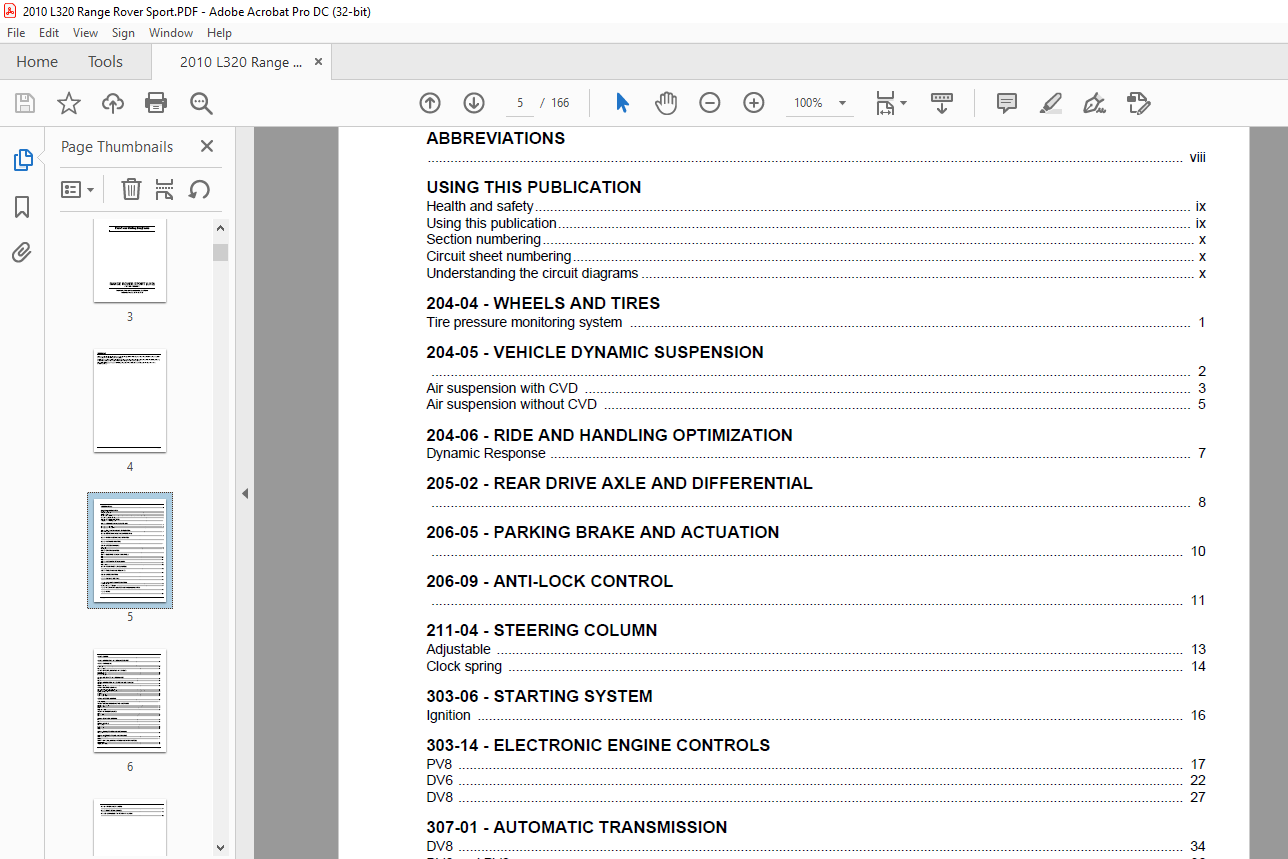This screenshot has width=1288, height=859.
Task: Open thumbnail panel options dropdown
Action: 78,189
